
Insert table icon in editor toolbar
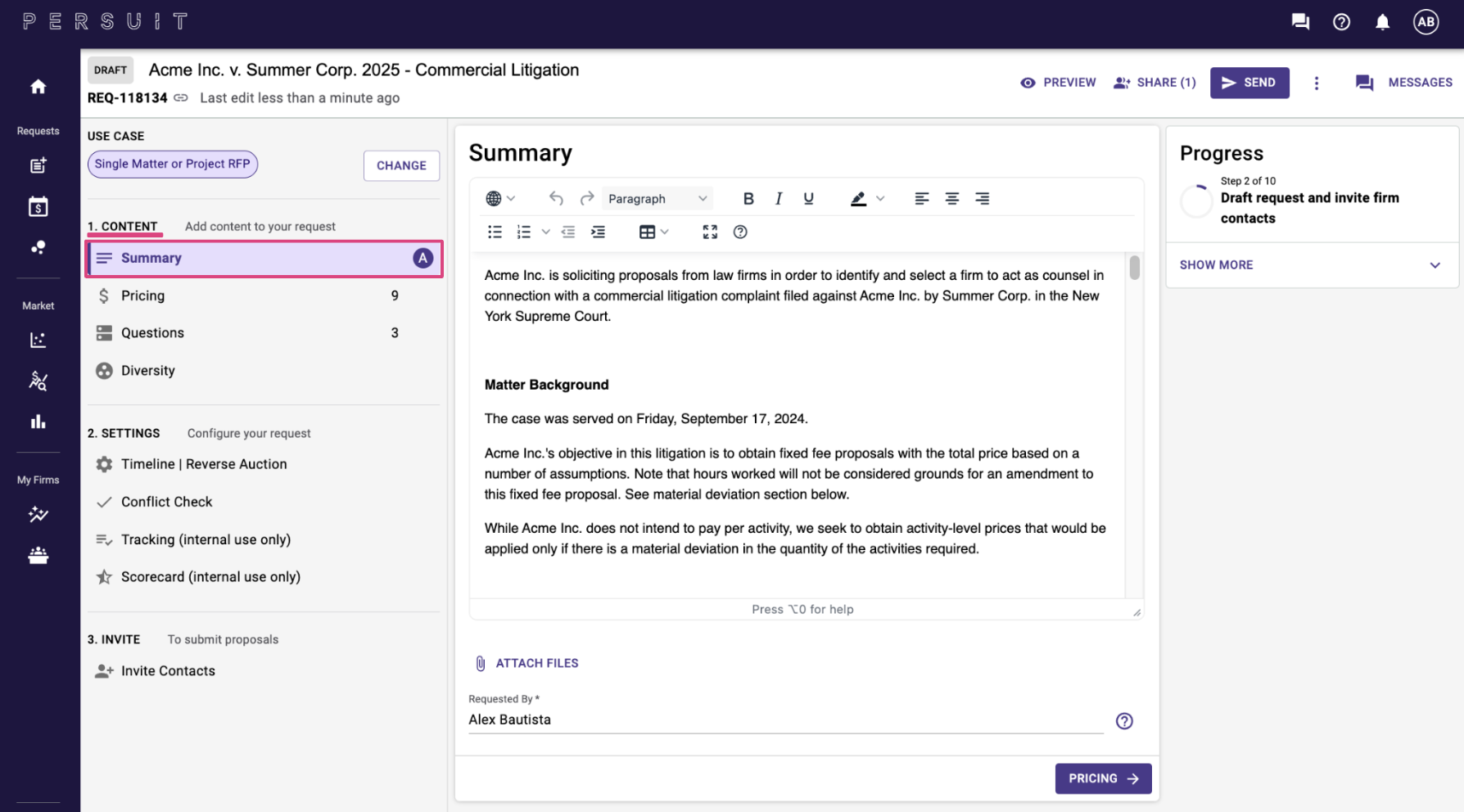[647, 232]
